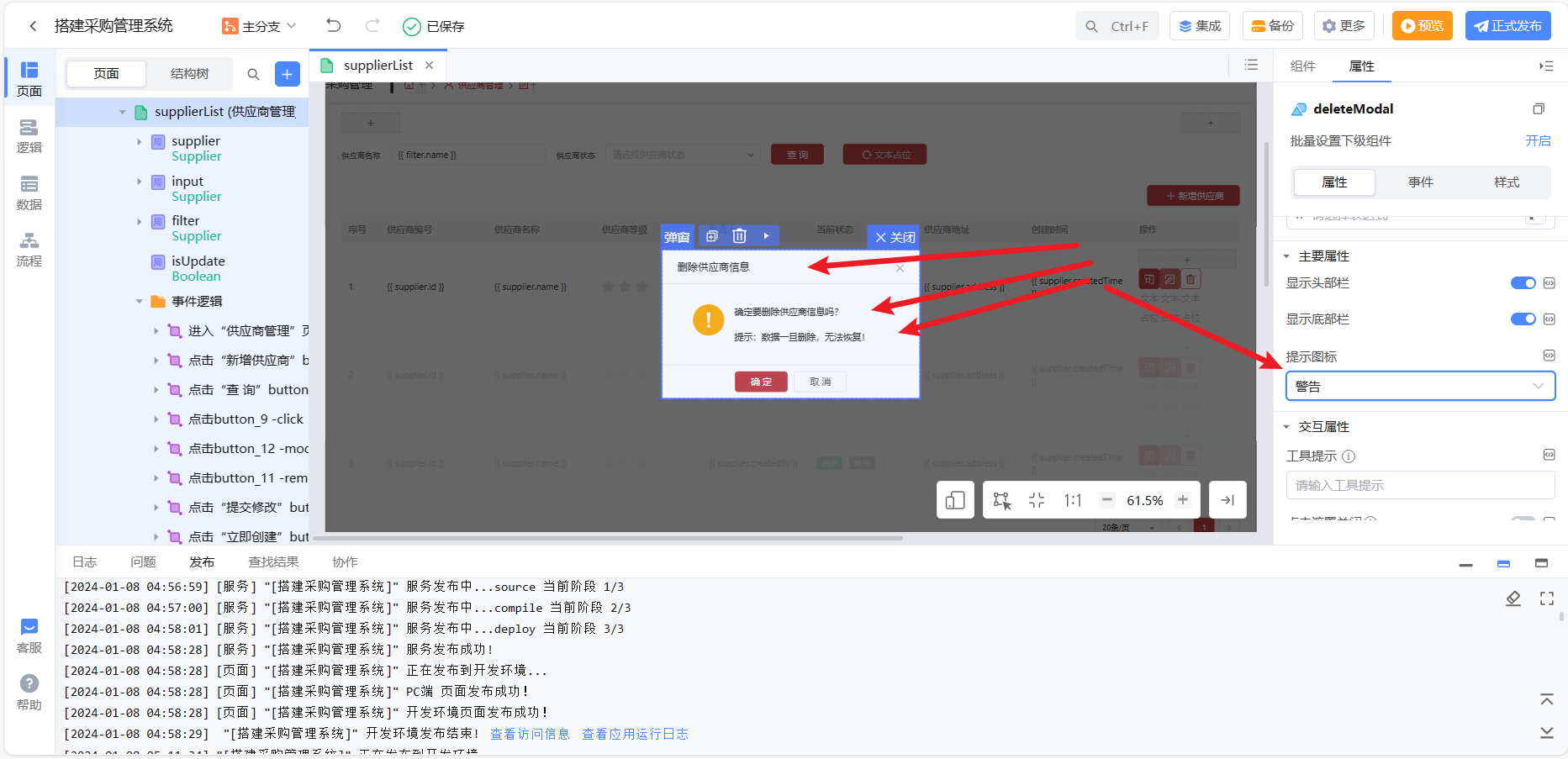Click the trash icon in modal toolbar

739,236
